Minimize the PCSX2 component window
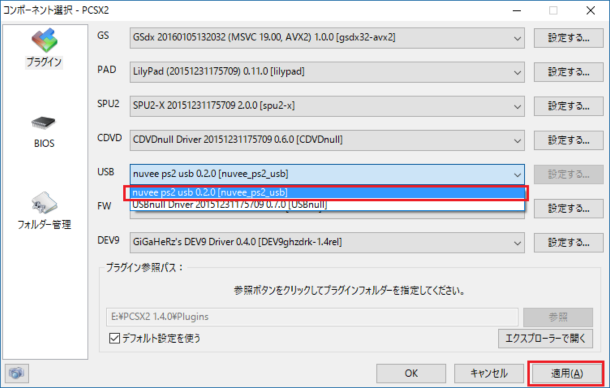Viewport: 610px width, 388px height. pyautogui.click(x=517, y=11)
